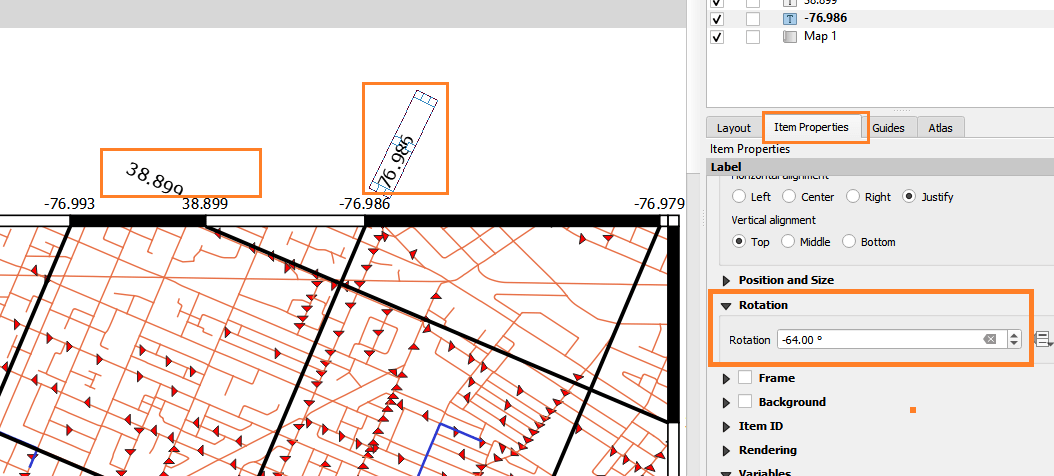Set vertical alignment to Middle

pyautogui.click(x=788, y=241)
